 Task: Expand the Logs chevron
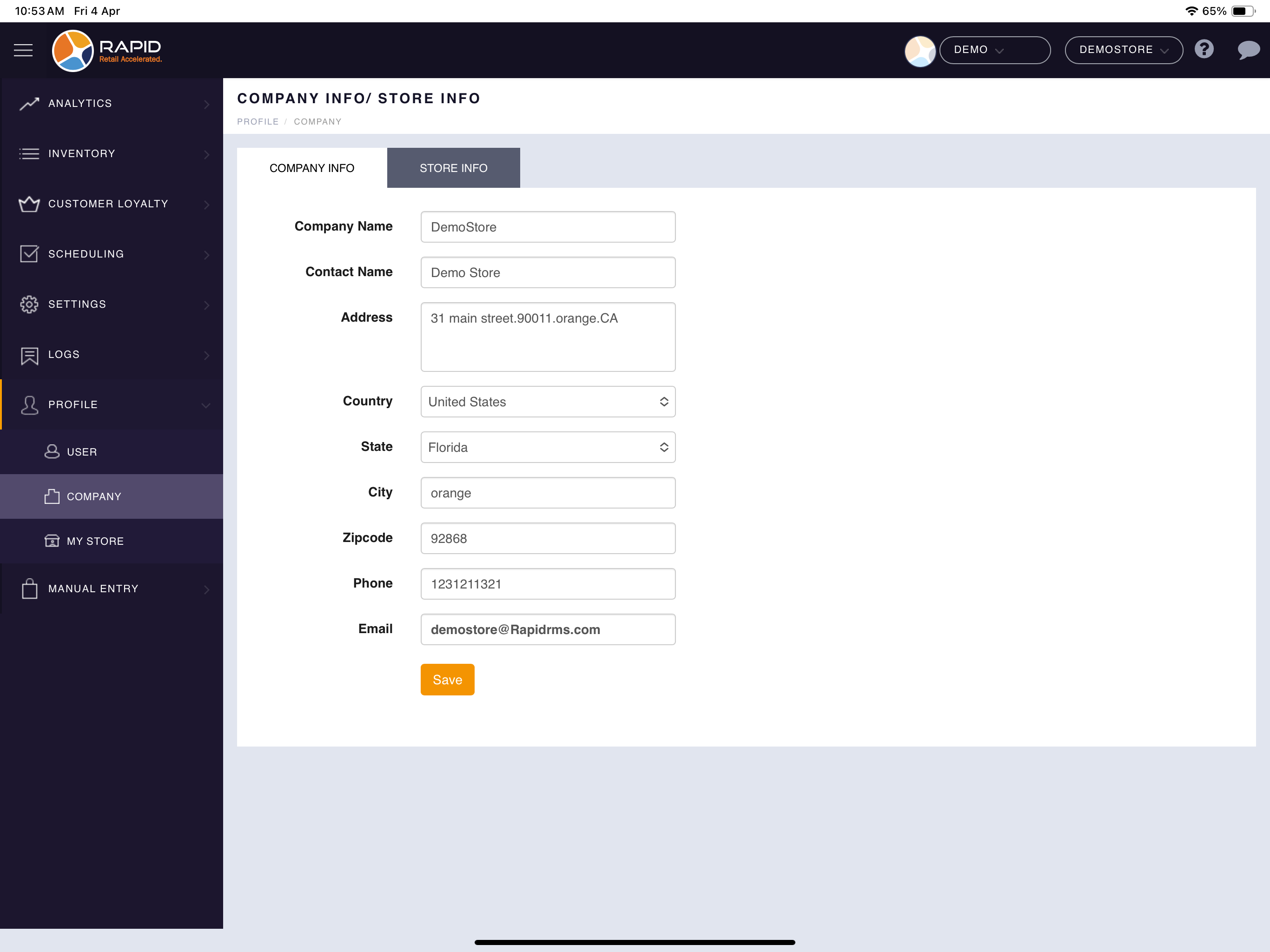point(207,355)
